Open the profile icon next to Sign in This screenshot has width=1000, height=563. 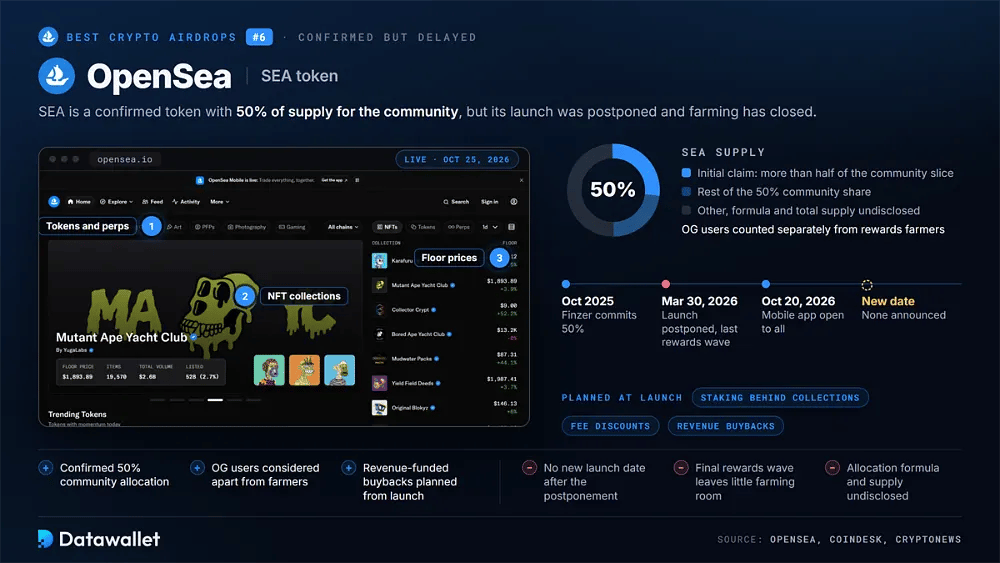click(513, 201)
